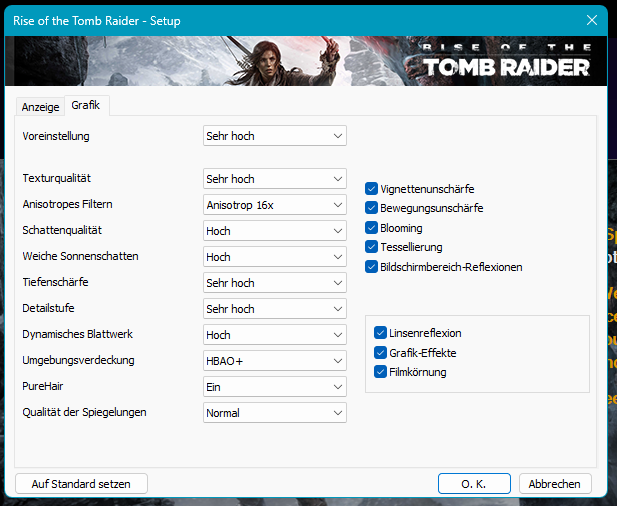This screenshot has height=506, width=617.
Task: Open the Voreinstellung dropdown
Action: pos(275,136)
